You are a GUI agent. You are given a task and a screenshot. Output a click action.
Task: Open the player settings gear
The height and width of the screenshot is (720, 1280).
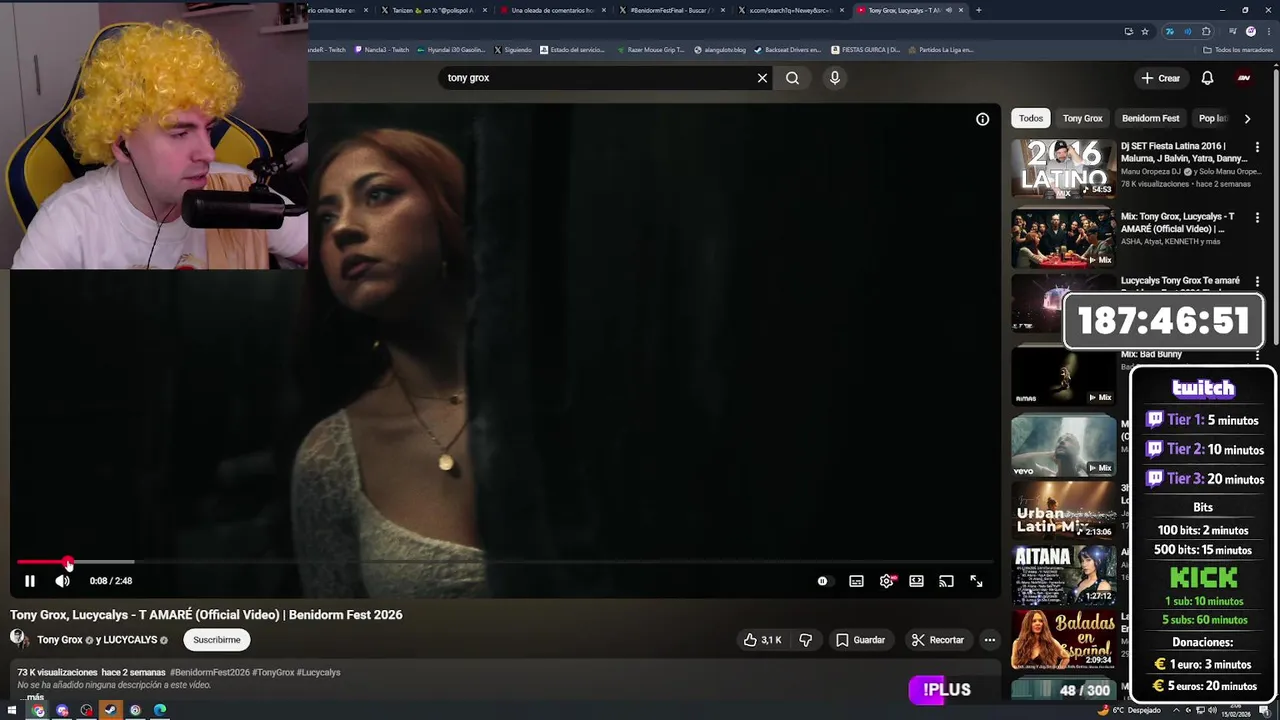tap(886, 581)
